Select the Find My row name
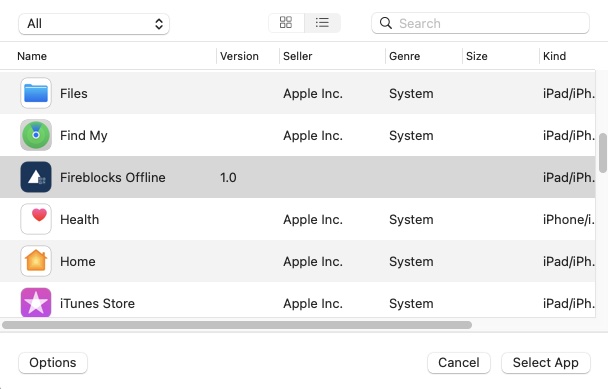Viewport: 608px width, 389px height. 84,136
